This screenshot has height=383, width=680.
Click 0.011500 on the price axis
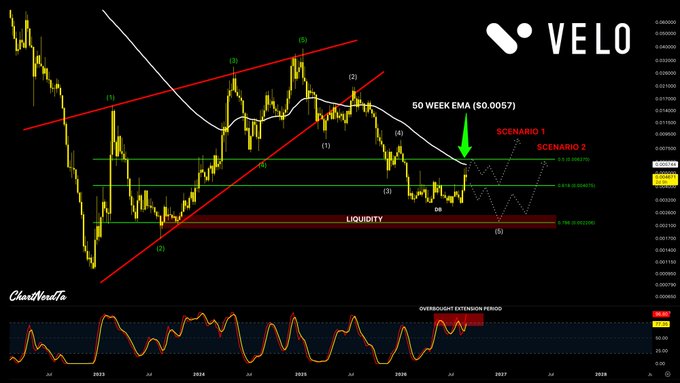click(x=665, y=123)
